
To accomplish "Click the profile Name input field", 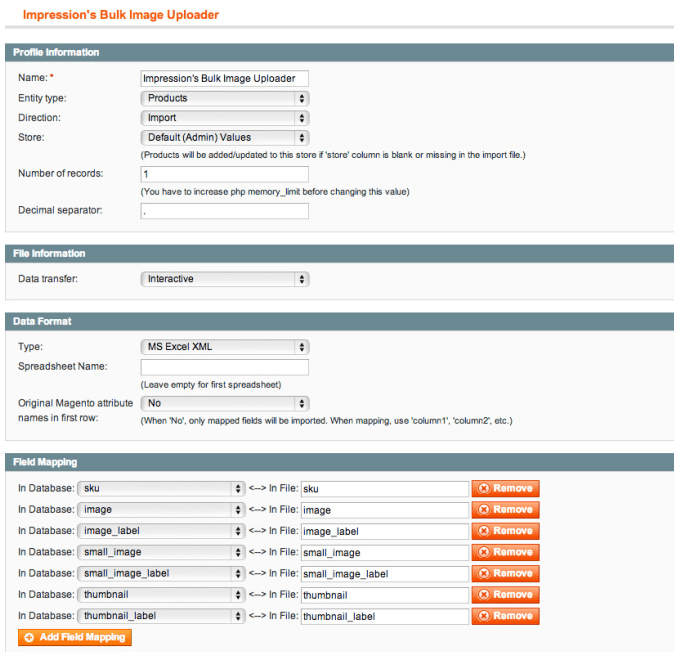I will click(x=224, y=78).
